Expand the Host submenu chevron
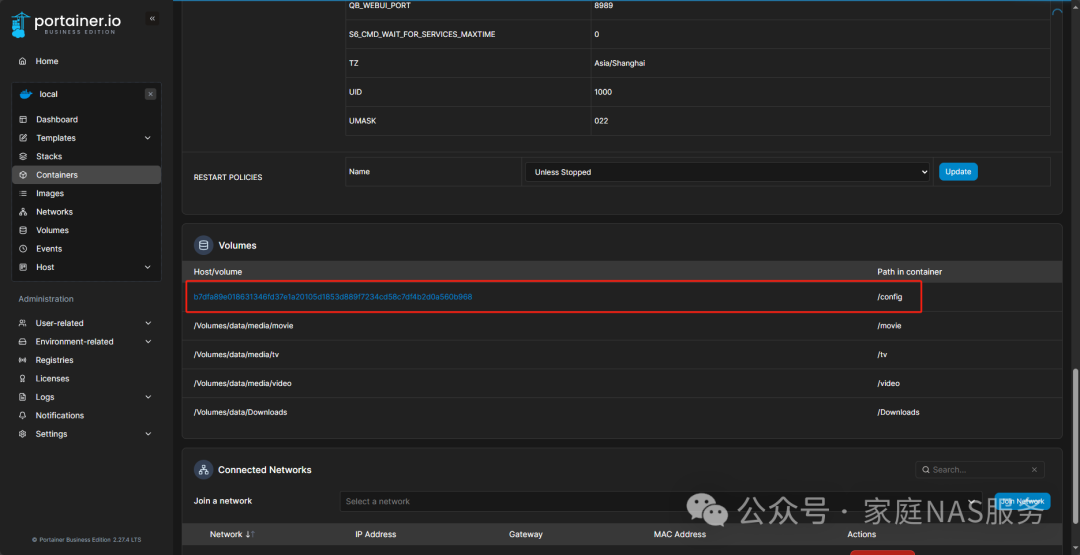 click(x=147, y=267)
